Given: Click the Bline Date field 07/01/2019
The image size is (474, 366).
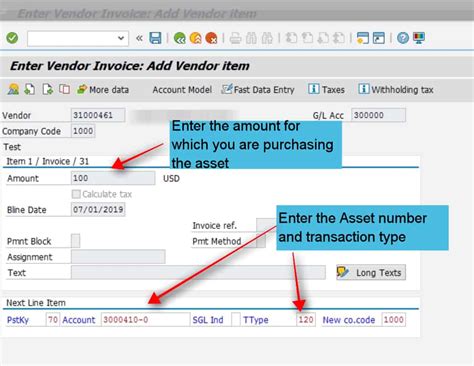Looking at the screenshot, I should 98,210.
